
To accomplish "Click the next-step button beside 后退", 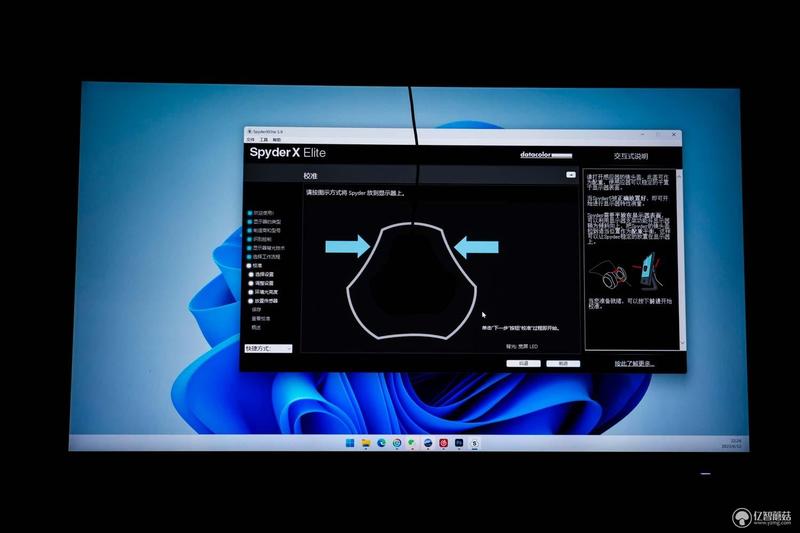I will tap(563, 364).
